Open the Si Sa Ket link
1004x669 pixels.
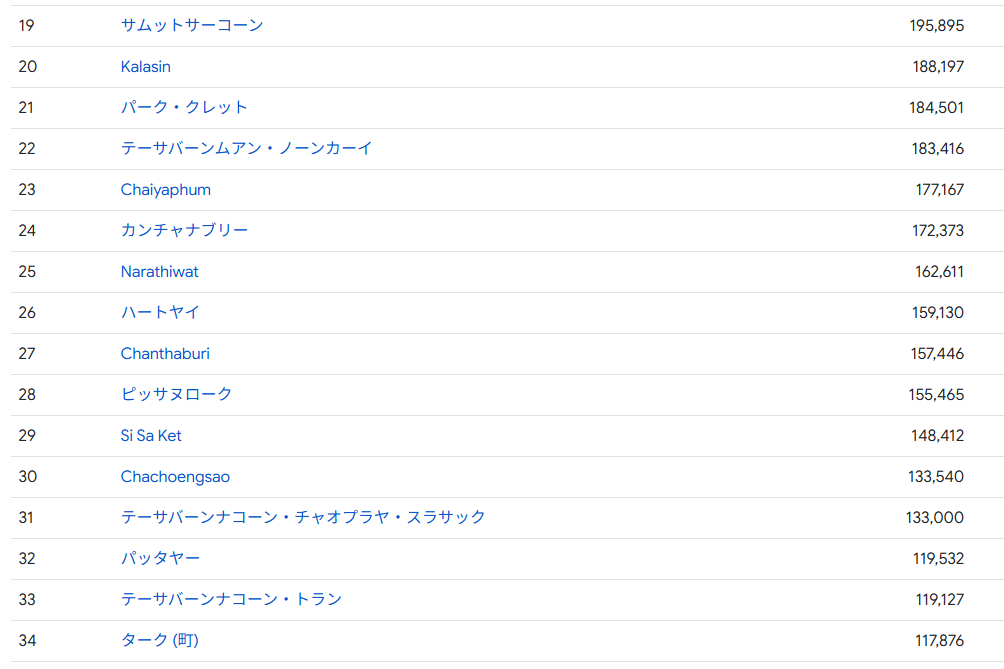(151, 435)
